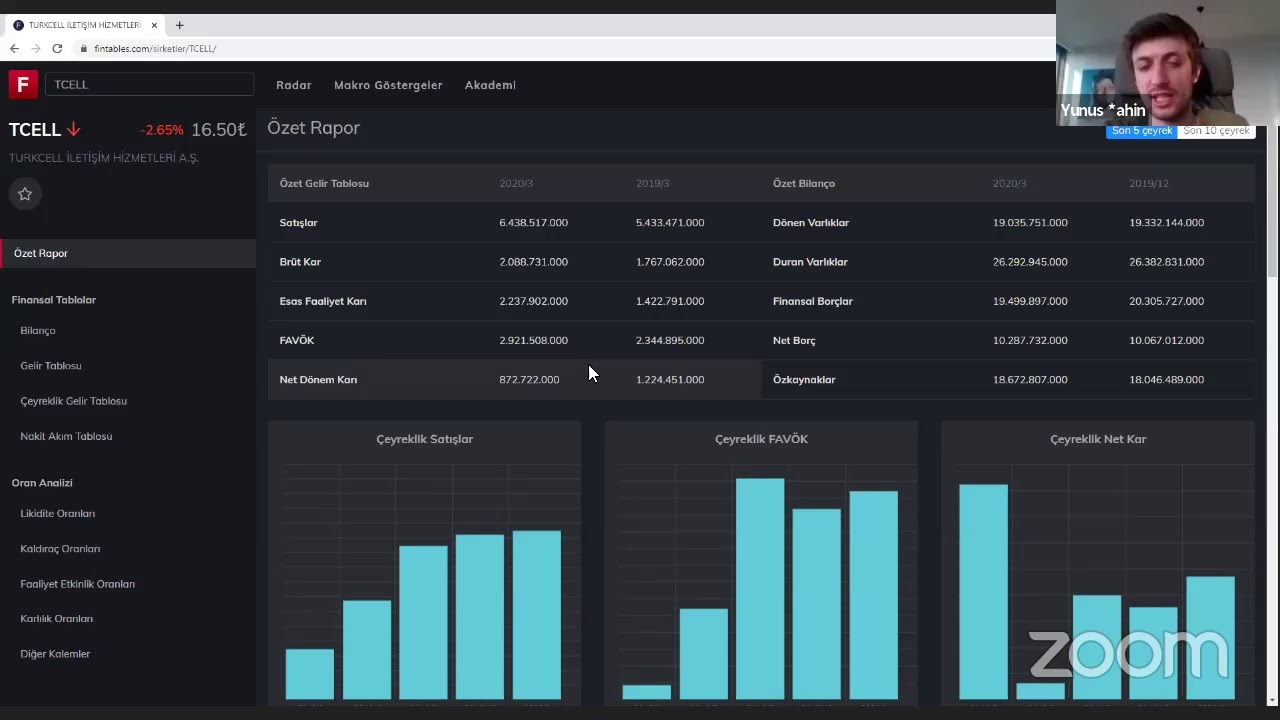Switch to Son 10 çeyrek view
The height and width of the screenshot is (720, 1280).
(1216, 131)
